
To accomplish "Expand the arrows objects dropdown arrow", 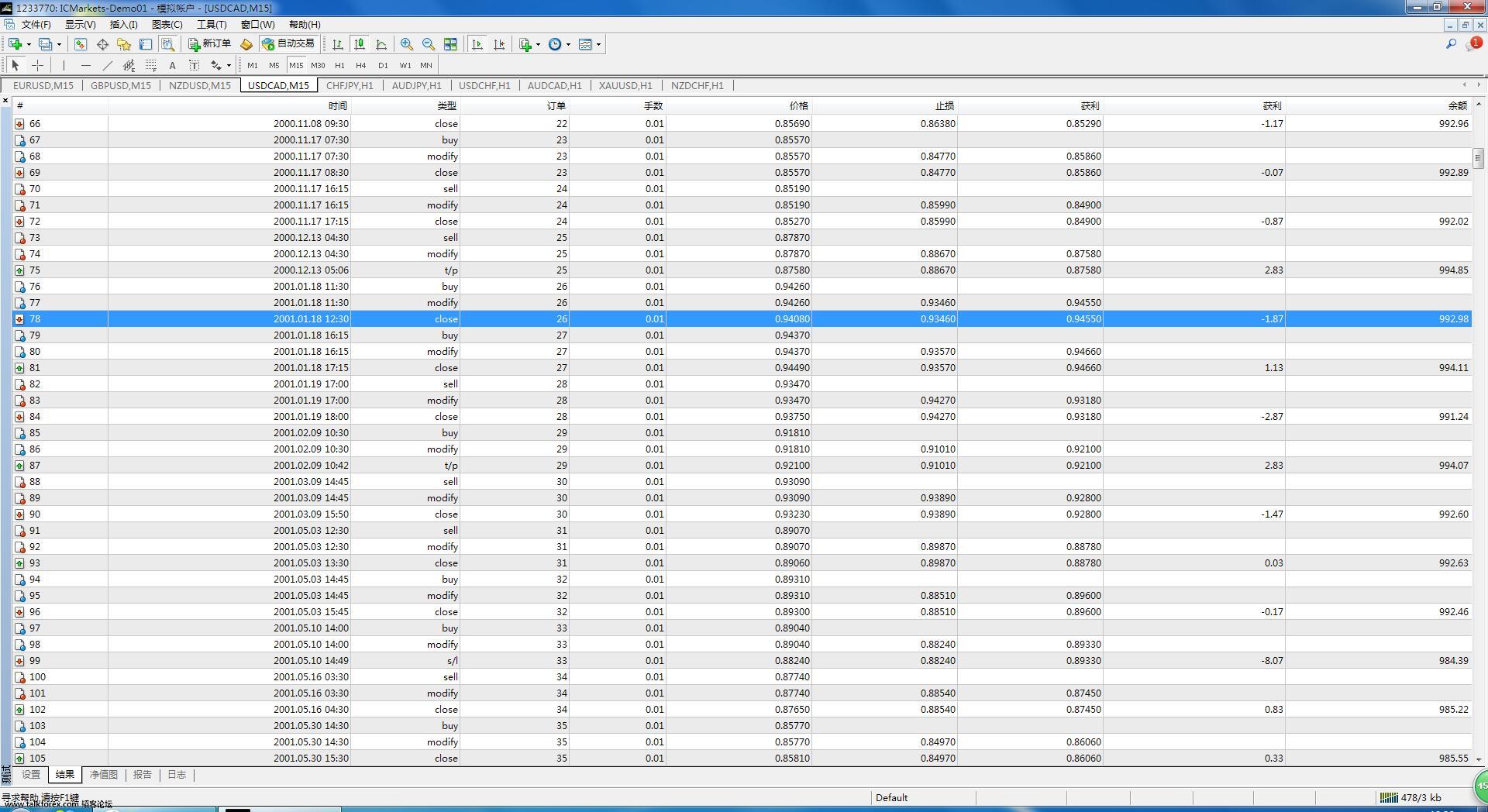I will [x=229, y=65].
